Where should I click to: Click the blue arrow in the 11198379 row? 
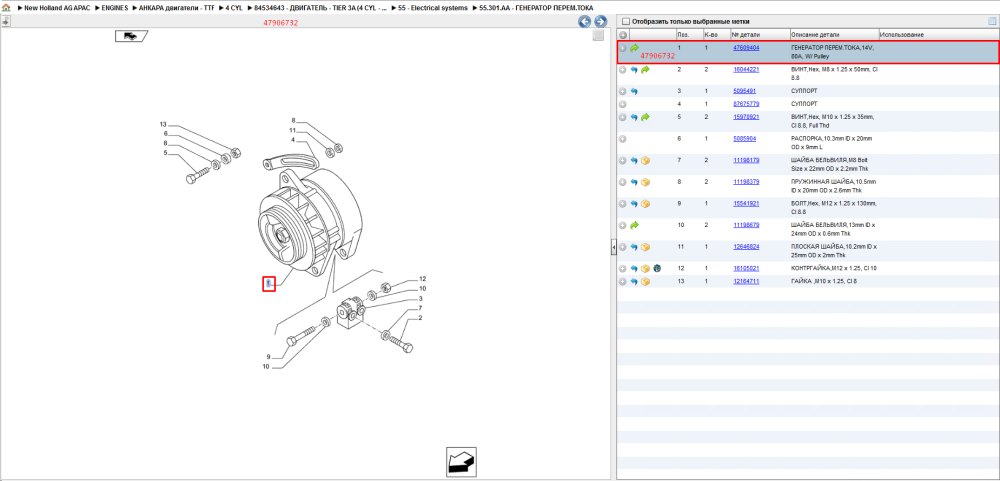point(634,182)
